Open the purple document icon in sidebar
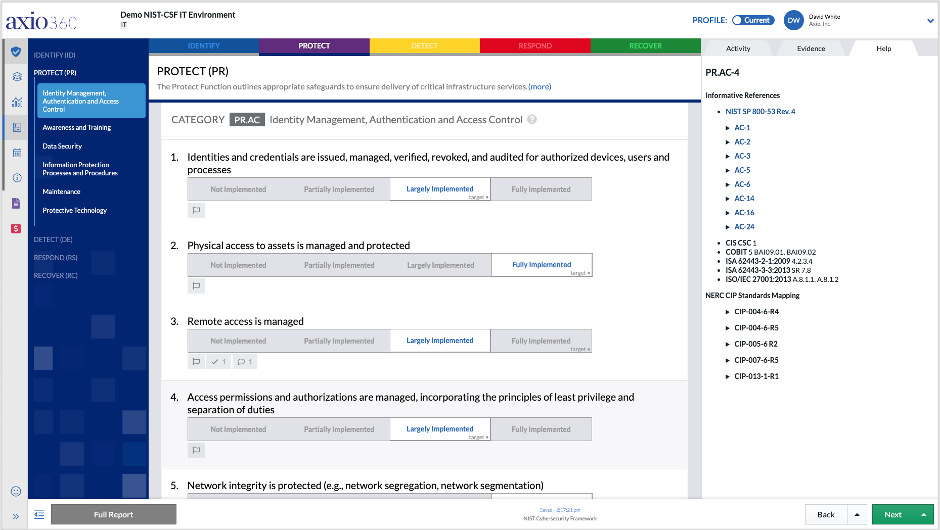Screen dimensions: 940x530 tap(16, 203)
